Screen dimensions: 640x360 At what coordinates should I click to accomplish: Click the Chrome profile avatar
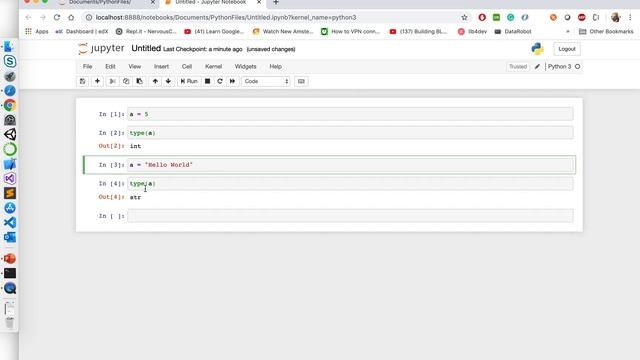[616, 17]
